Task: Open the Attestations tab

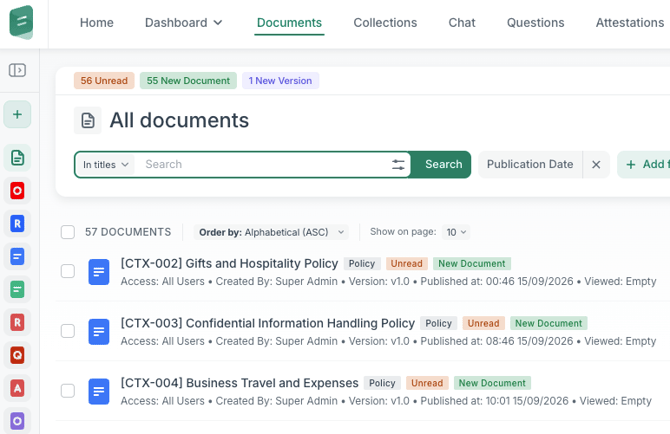Action: tap(630, 23)
